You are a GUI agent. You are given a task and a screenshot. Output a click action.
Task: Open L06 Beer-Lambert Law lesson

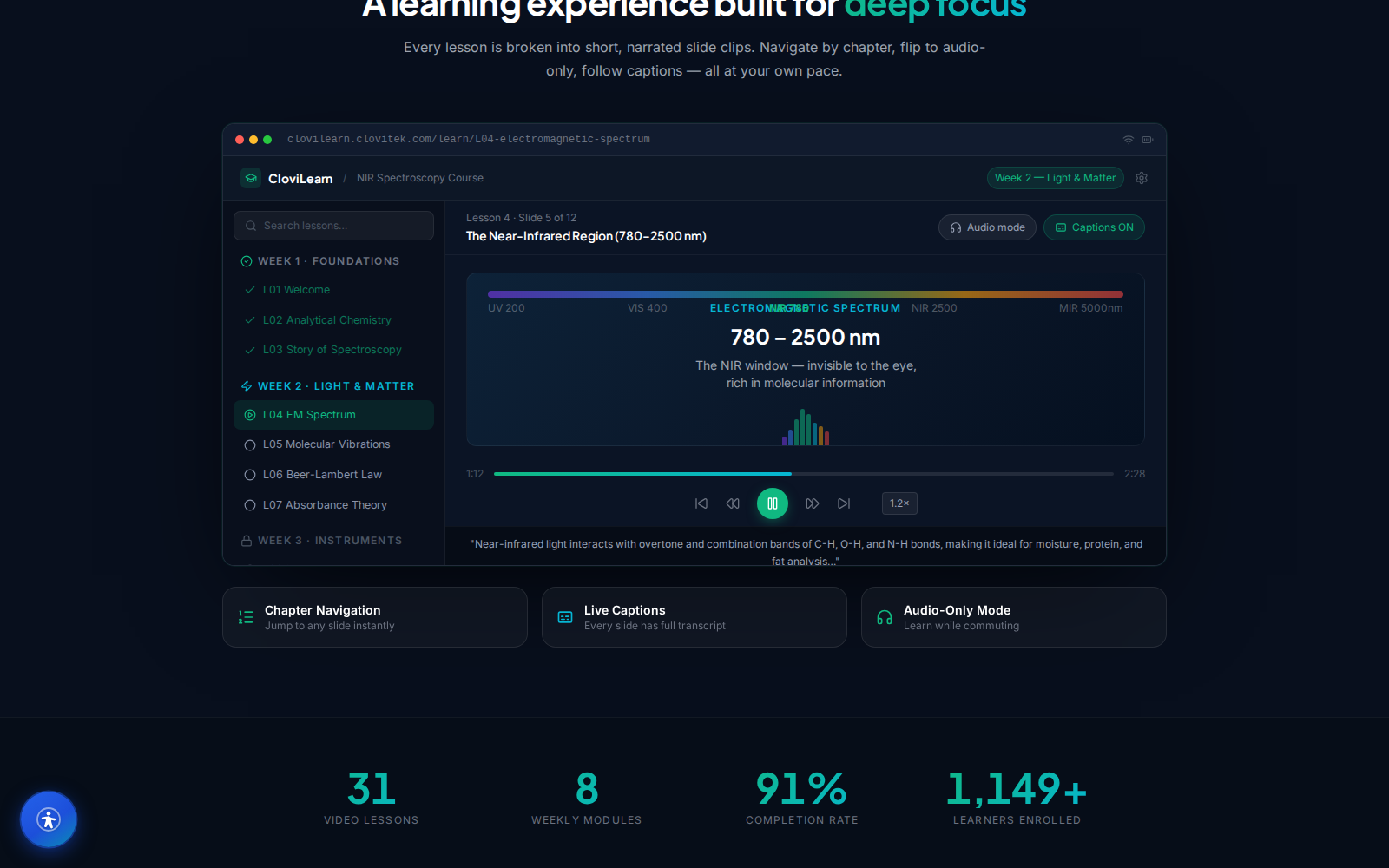333,475
